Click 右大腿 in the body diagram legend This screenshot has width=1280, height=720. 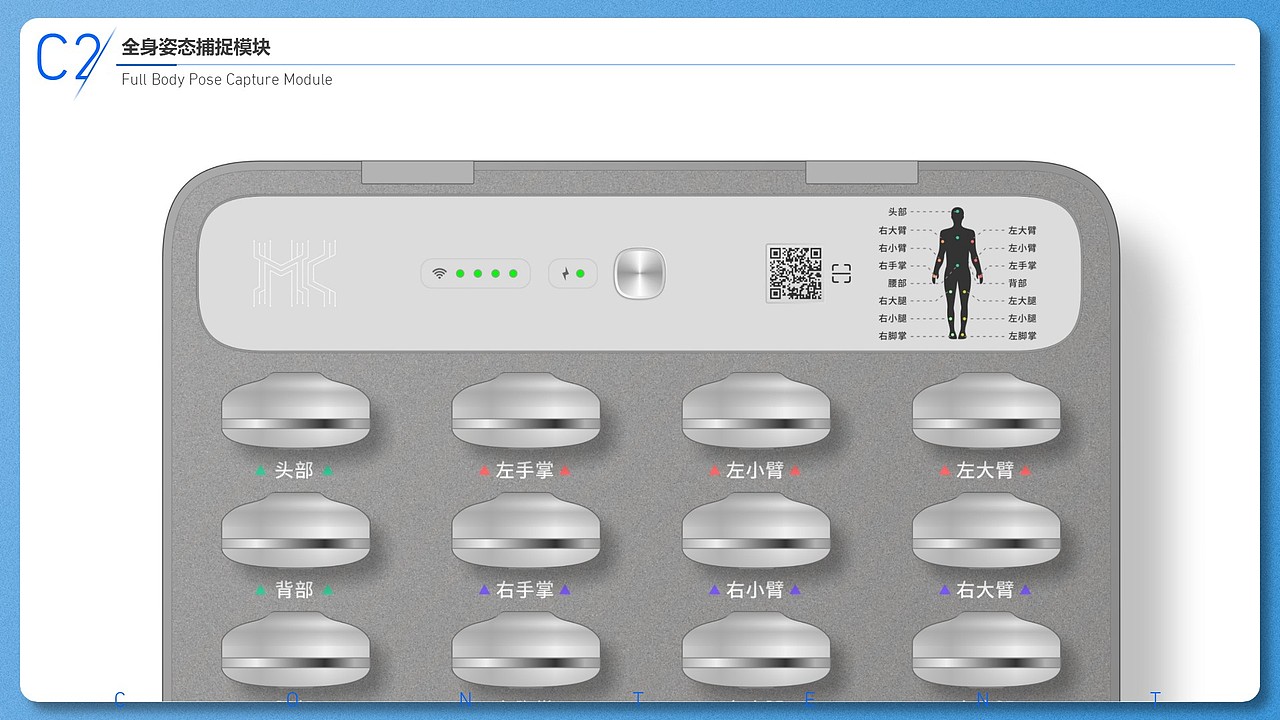893,300
